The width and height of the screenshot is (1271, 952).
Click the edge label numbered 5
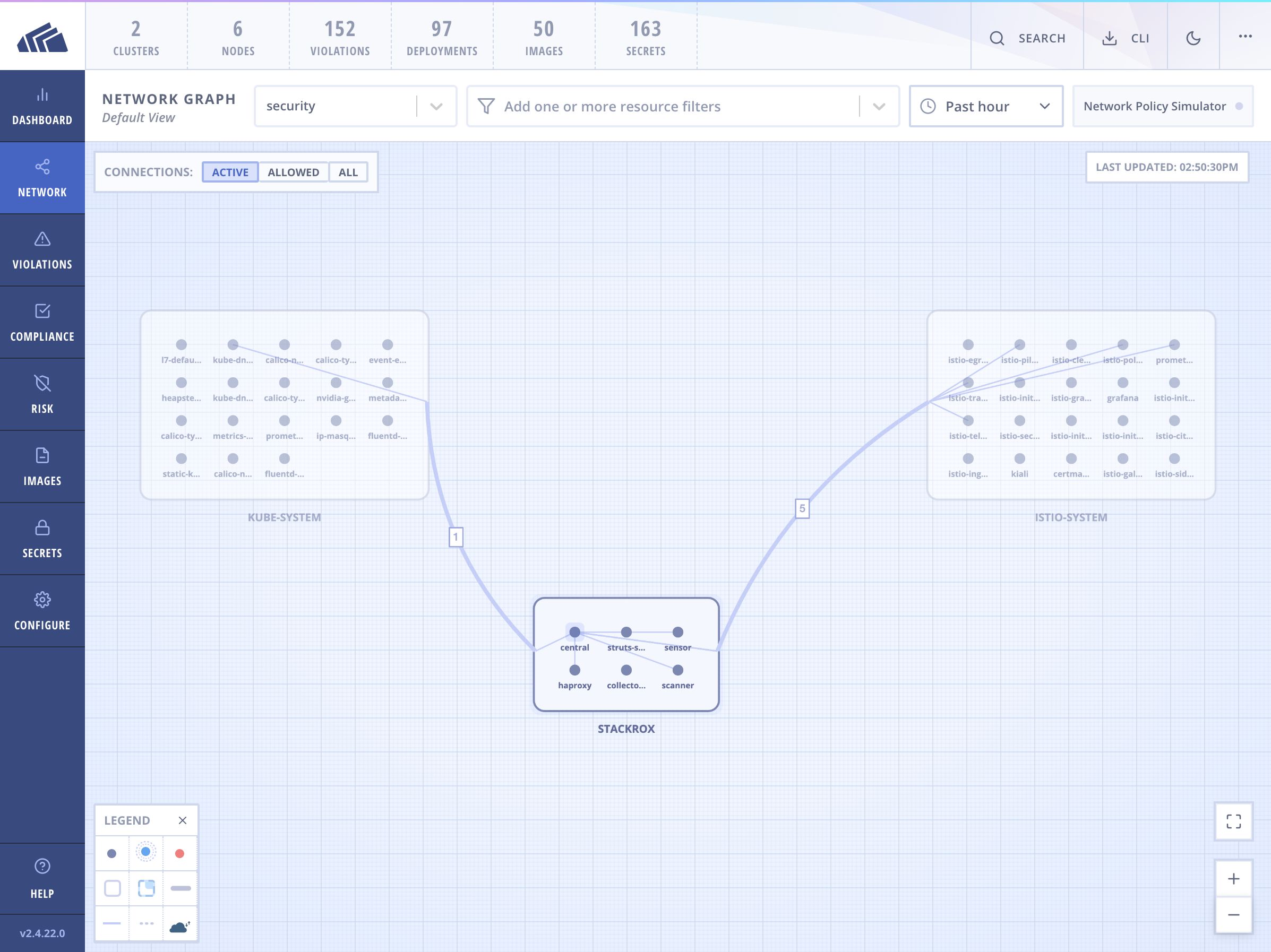click(x=802, y=509)
